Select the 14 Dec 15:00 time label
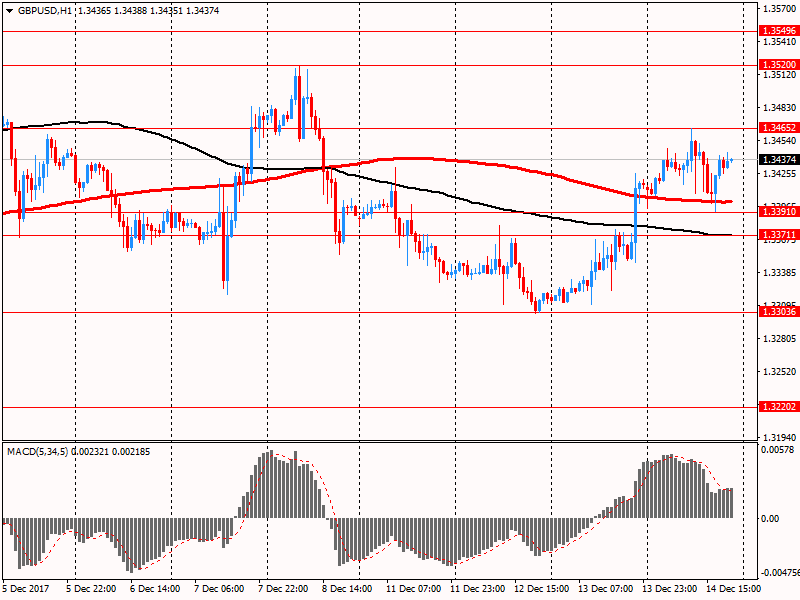The height and width of the screenshot is (600, 800). point(733,588)
